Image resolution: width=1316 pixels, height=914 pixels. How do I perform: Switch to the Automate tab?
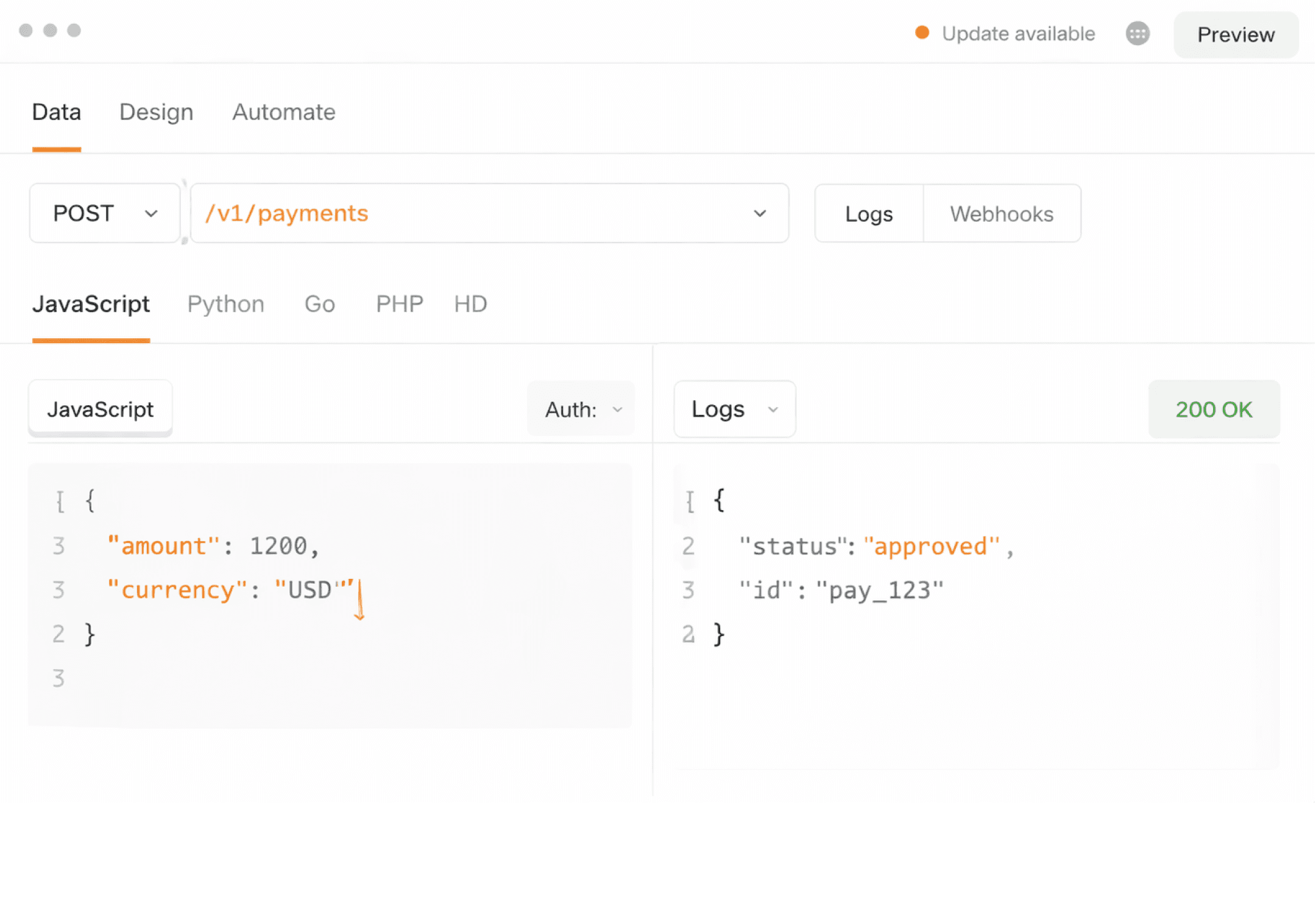(283, 112)
